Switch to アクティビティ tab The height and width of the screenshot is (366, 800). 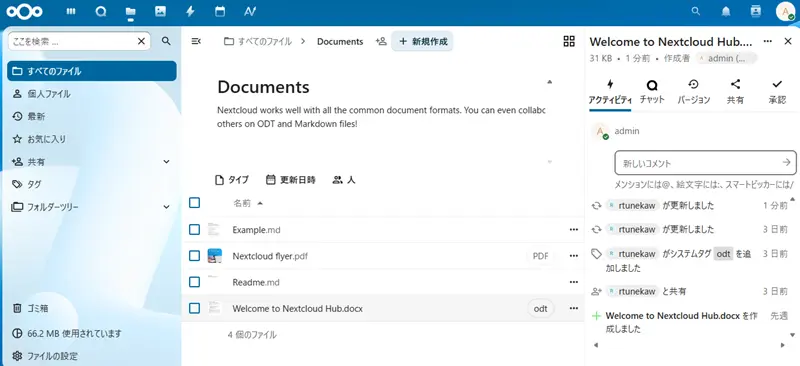(610, 92)
